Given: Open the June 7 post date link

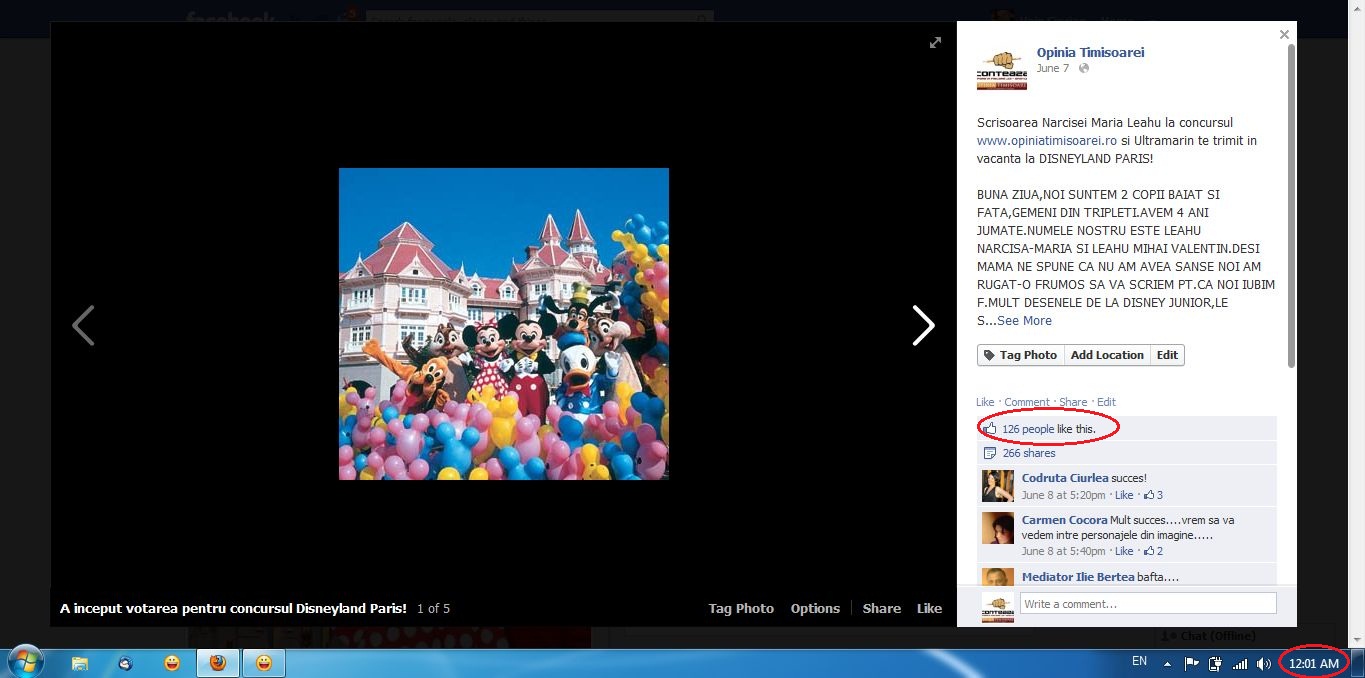Looking at the screenshot, I should [1053, 68].
